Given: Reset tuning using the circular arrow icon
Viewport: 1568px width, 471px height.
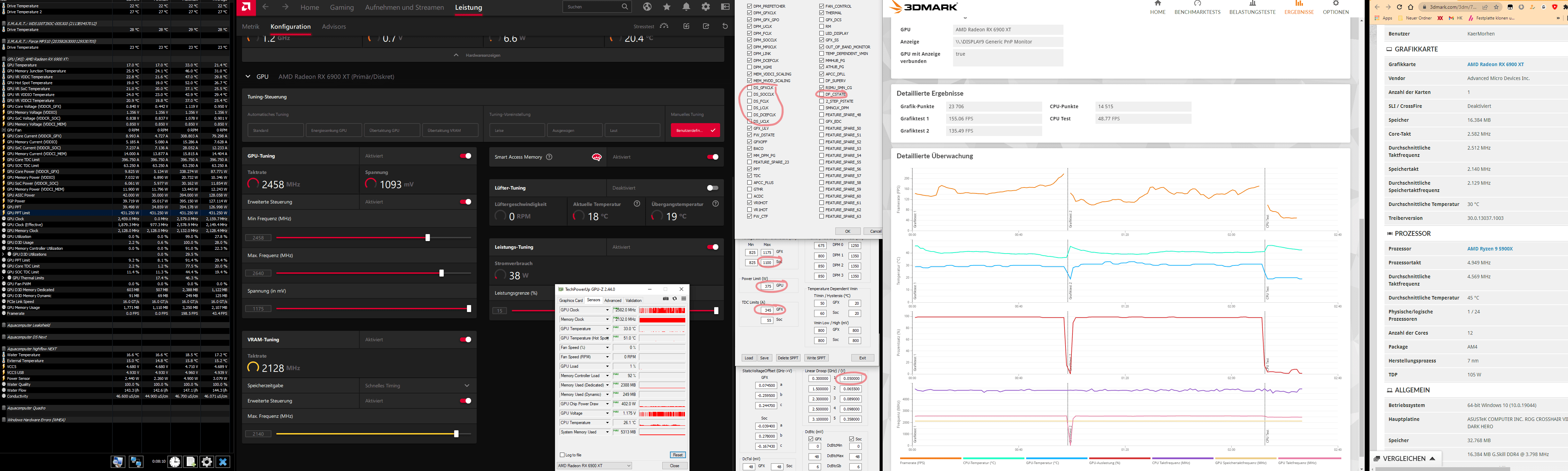Looking at the screenshot, I should pos(725,26).
